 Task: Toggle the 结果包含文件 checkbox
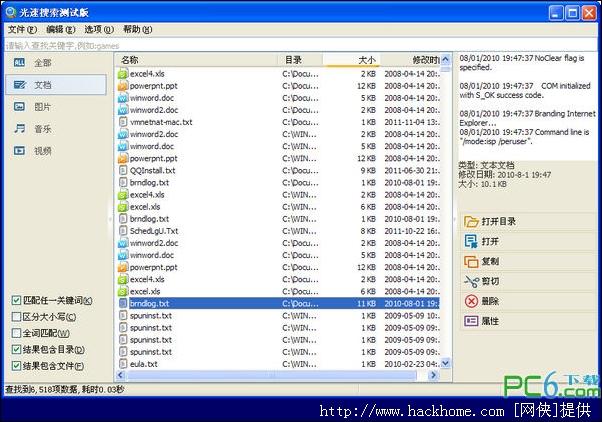click(16, 366)
